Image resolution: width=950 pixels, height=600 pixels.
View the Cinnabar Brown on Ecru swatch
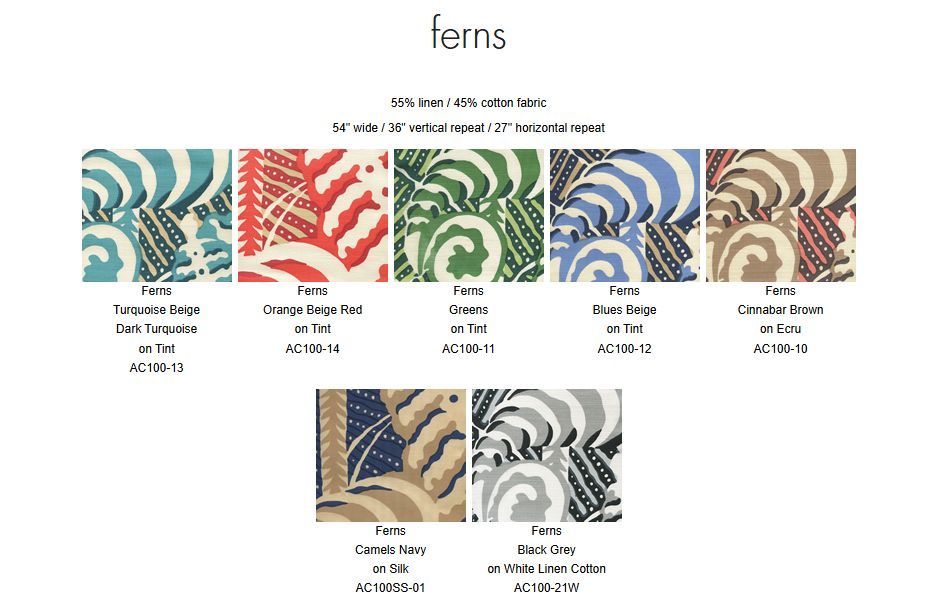click(x=781, y=215)
